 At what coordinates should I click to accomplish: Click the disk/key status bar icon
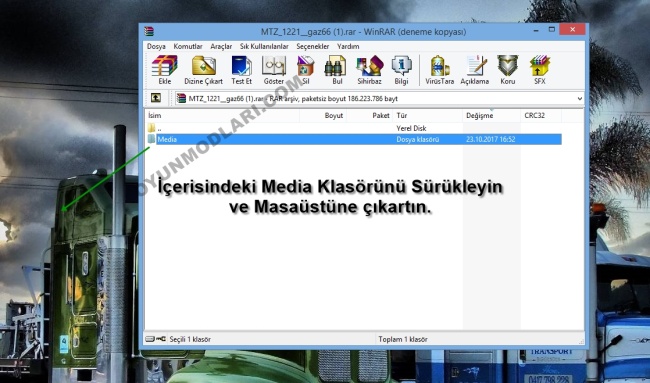pos(156,339)
